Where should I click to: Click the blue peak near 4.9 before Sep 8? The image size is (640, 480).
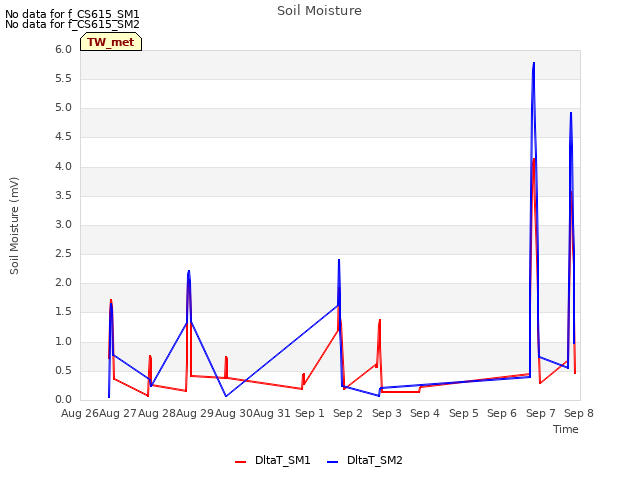point(571,113)
